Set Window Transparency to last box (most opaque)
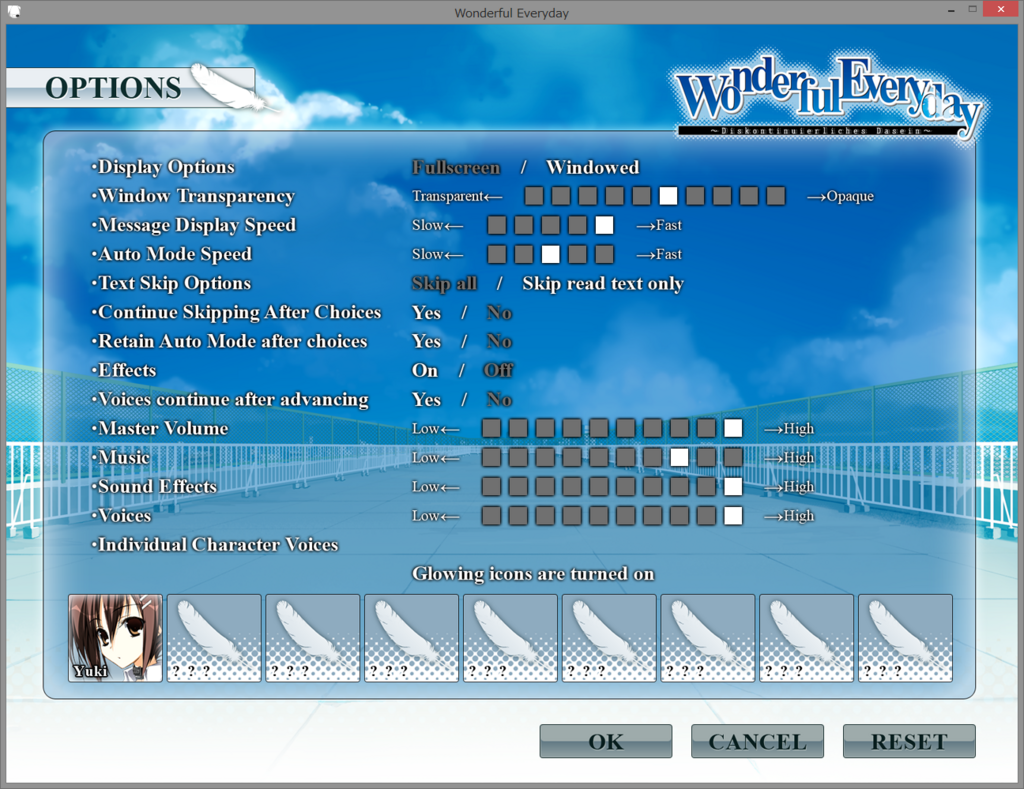The width and height of the screenshot is (1024, 789). tap(776, 196)
